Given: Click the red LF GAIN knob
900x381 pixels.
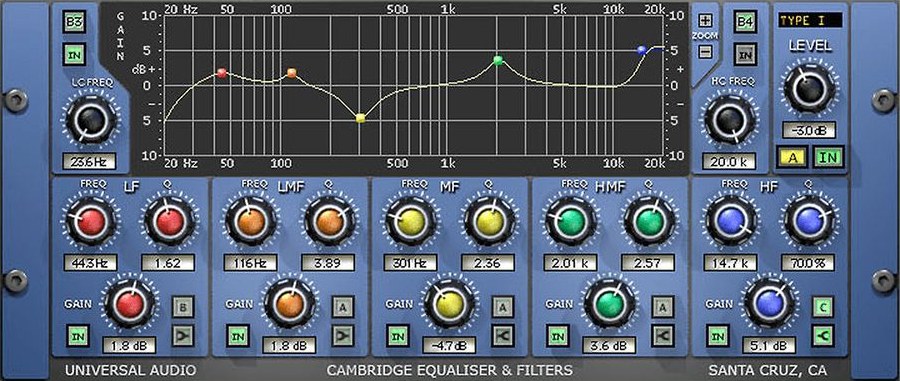Looking at the screenshot, I should point(130,304).
